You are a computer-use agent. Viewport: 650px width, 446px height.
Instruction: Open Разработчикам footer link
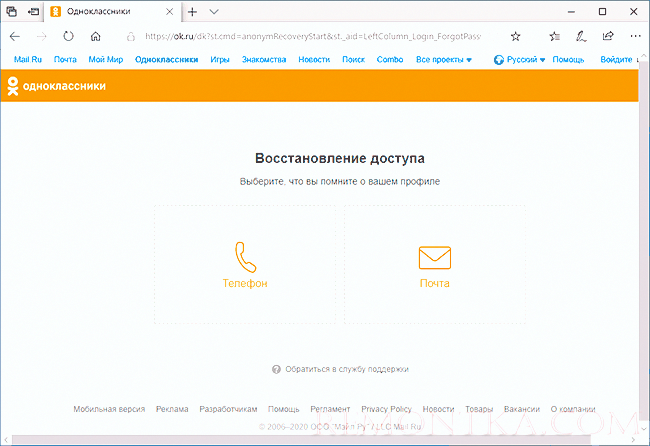pos(228,409)
